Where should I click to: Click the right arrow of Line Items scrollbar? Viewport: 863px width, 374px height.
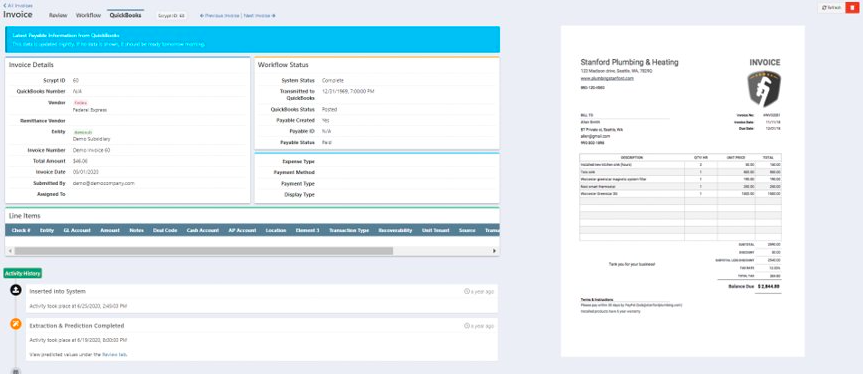pos(494,251)
